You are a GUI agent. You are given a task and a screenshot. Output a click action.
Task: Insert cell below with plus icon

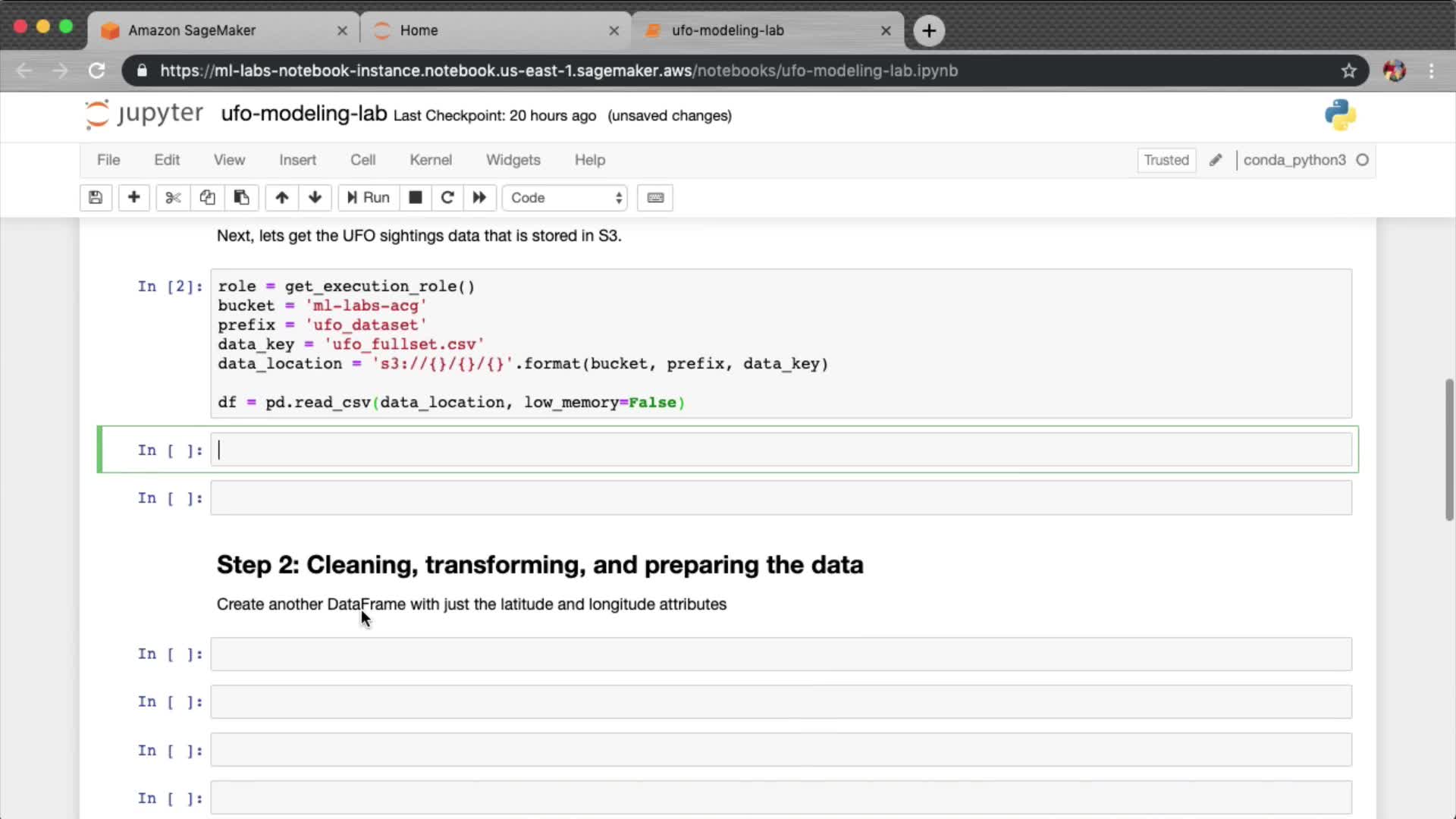(133, 198)
